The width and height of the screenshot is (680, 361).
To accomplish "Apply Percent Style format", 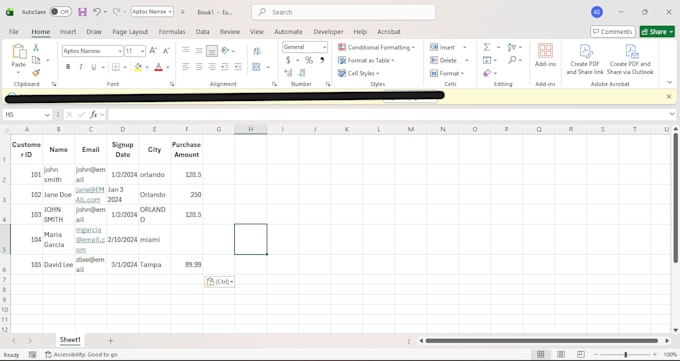I will point(309,60).
